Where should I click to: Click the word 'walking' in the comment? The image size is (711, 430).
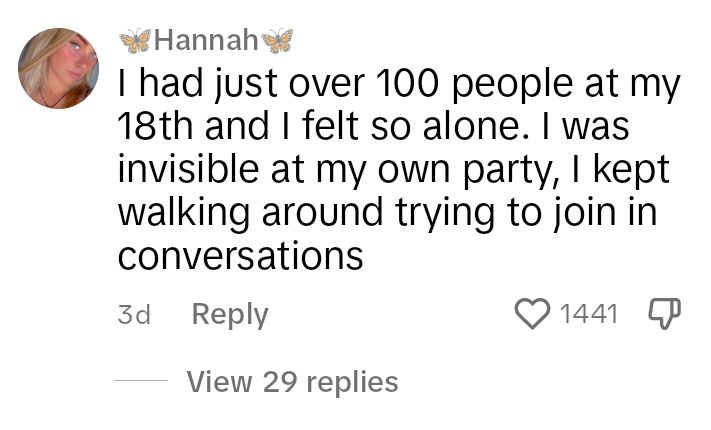(184, 212)
